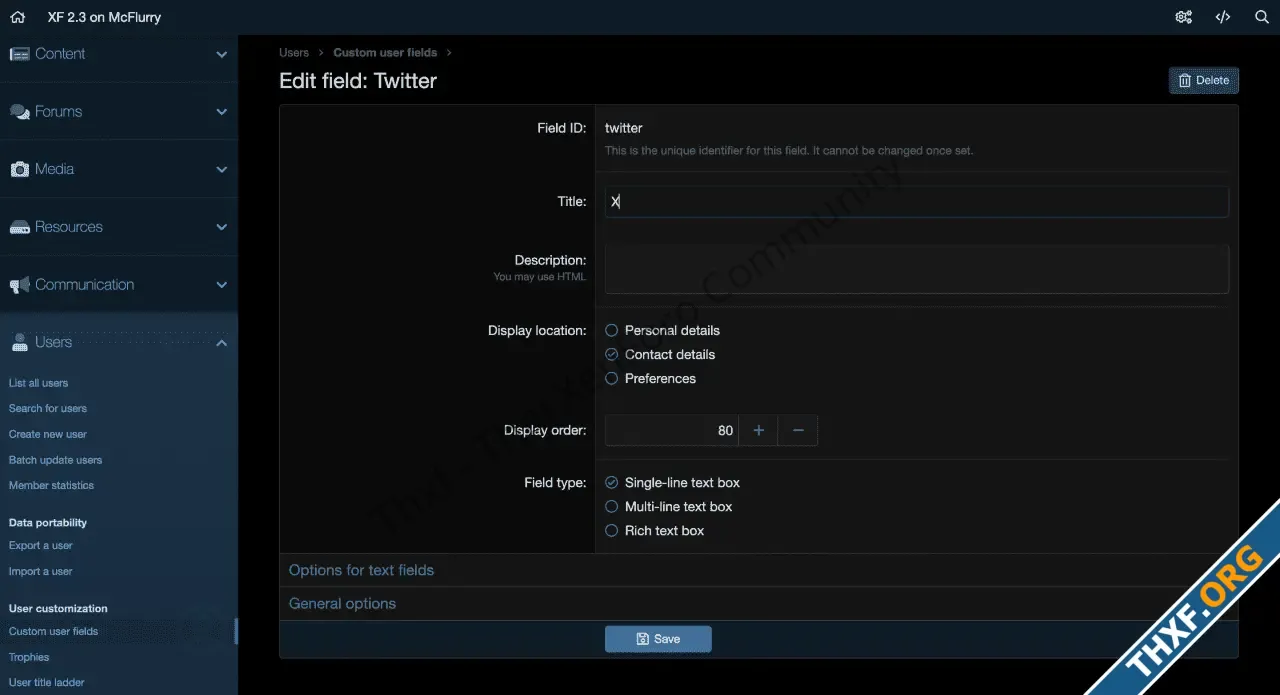Image resolution: width=1280 pixels, height=695 pixels.
Task: Open Member statistics
Action: coord(51,485)
